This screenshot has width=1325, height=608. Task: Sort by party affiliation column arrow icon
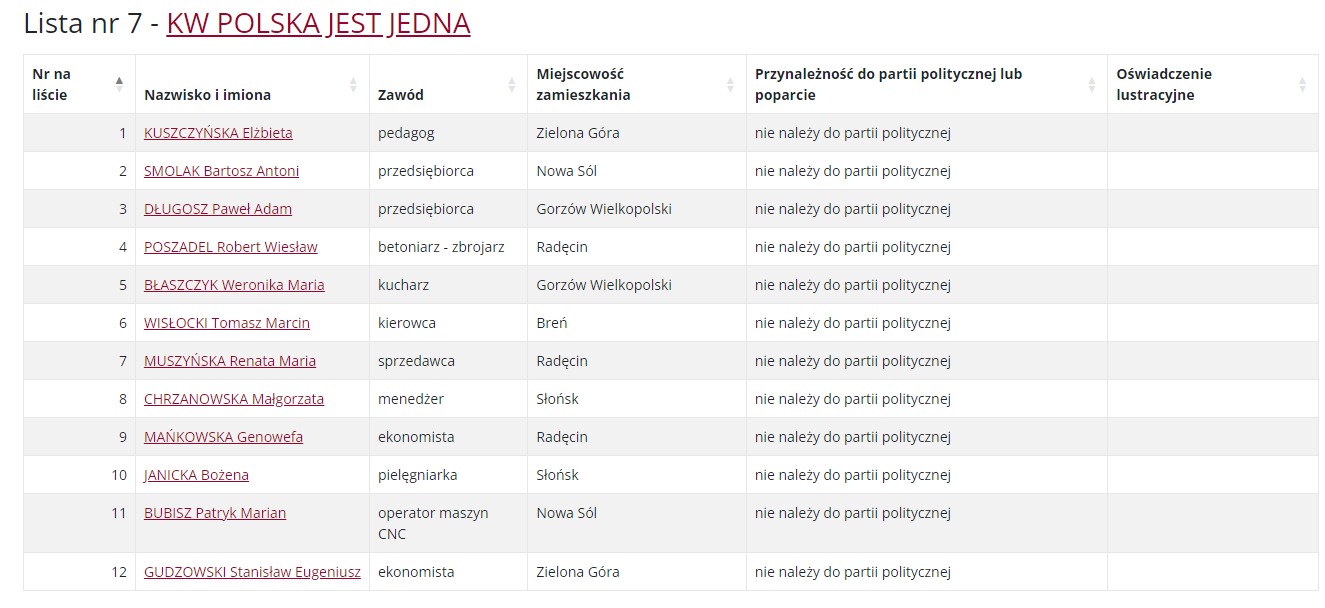[1091, 85]
